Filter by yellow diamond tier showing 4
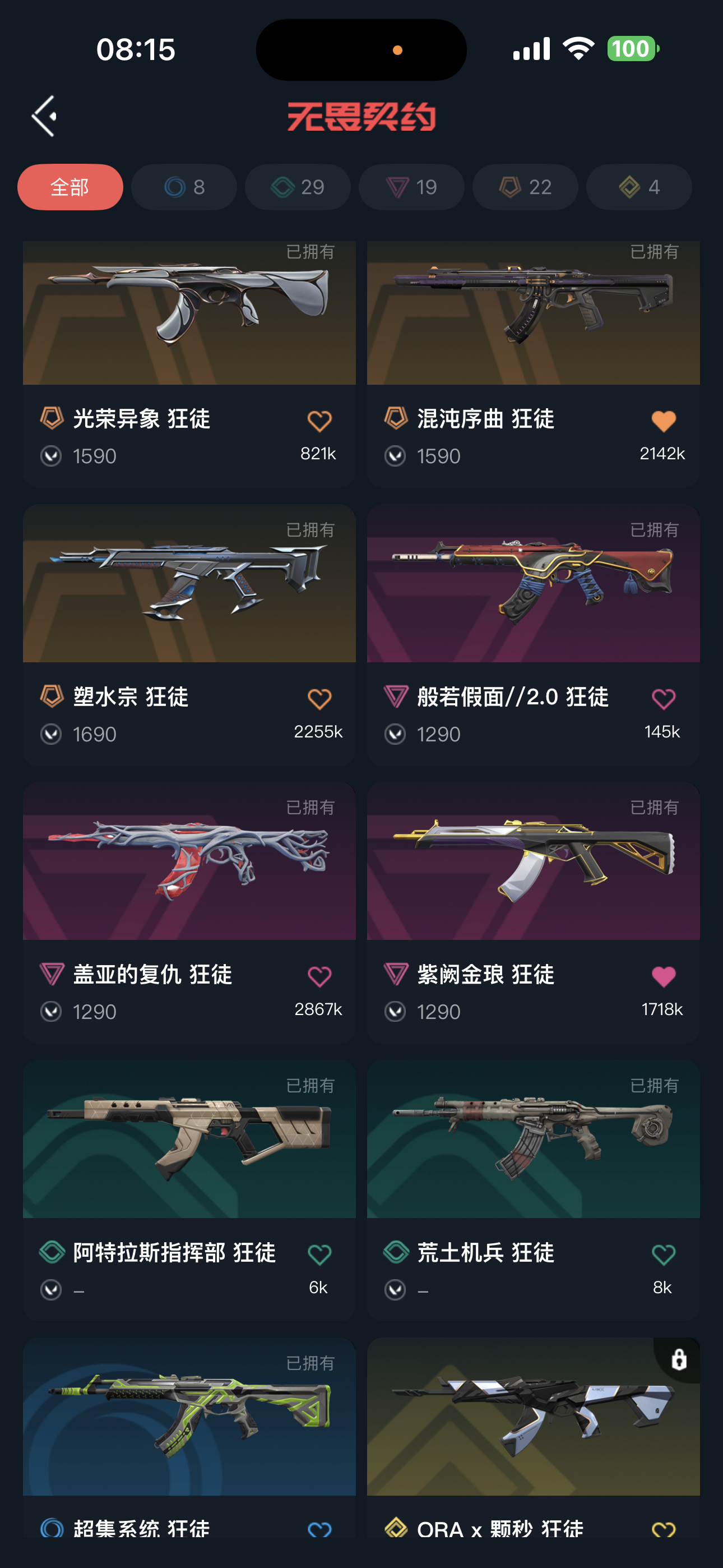Image resolution: width=723 pixels, height=1568 pixels. tap(639, 187)
